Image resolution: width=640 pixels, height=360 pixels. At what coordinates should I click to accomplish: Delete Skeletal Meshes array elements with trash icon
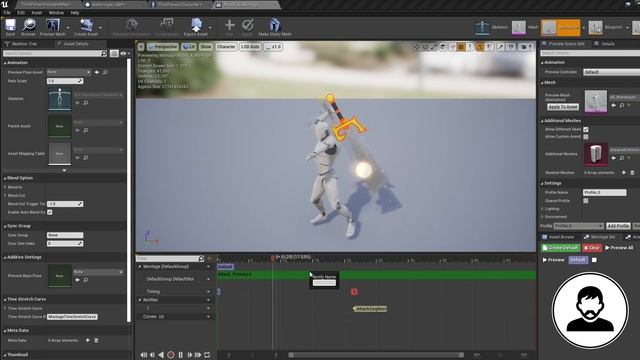click(632, 173)
